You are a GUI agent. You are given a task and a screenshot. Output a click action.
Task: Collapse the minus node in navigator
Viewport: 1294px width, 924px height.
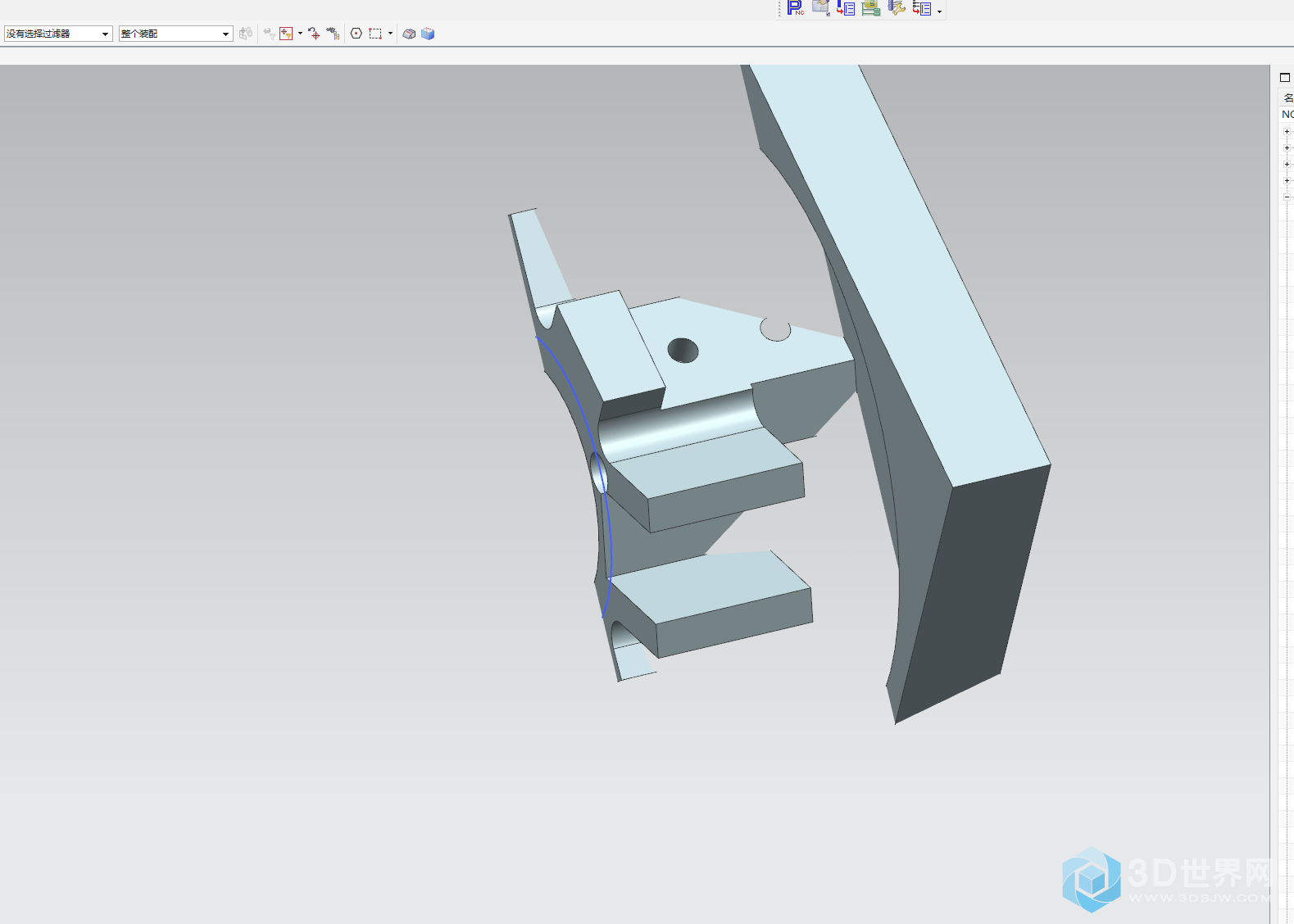[1287, 197]
